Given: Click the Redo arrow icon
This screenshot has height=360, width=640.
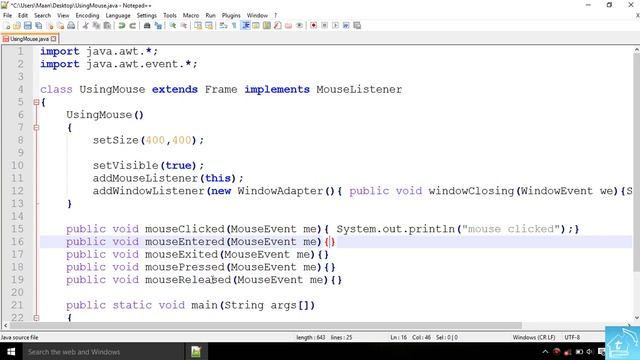Looking at the screenshot, I should click(x=133, y=25).
